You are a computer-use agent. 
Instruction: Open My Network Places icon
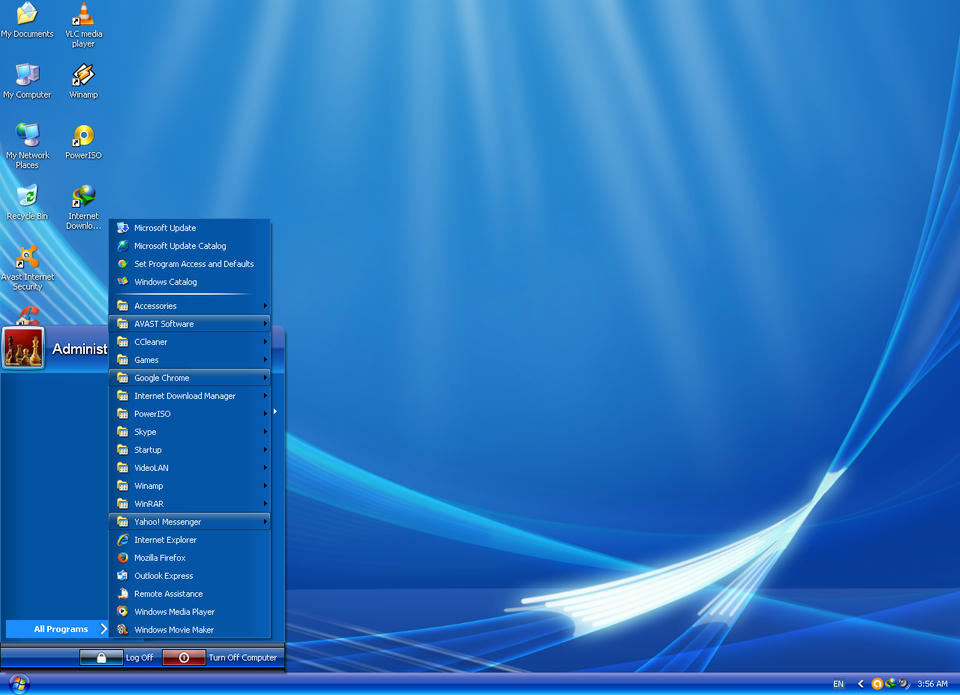[x=27, y=146]
